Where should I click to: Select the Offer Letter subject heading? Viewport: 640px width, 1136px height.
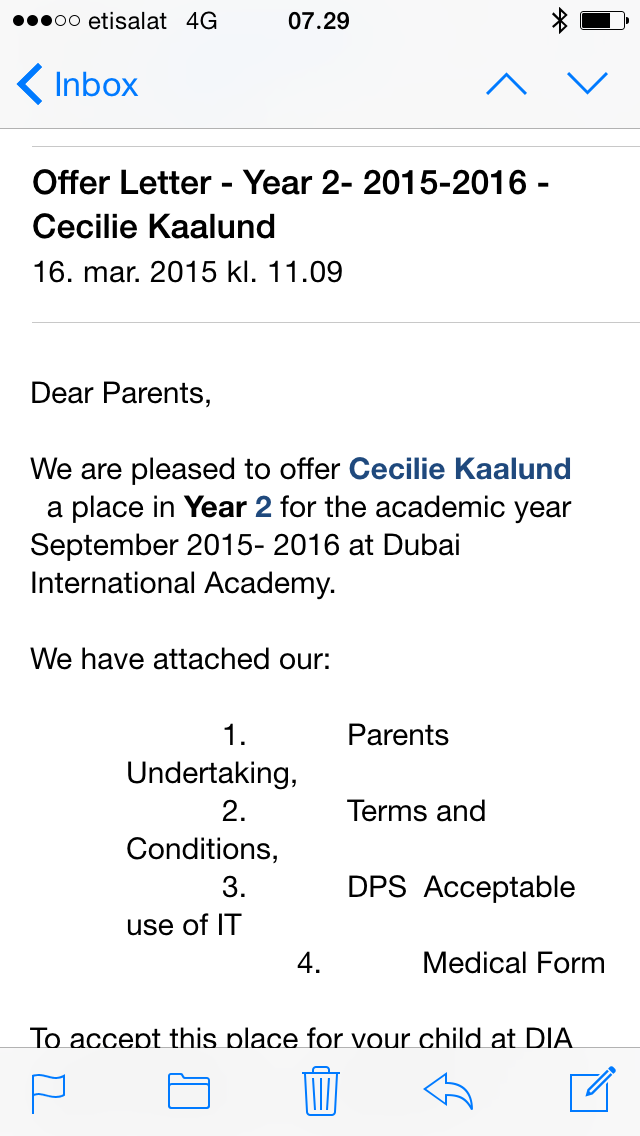click(x=291, y=204)
